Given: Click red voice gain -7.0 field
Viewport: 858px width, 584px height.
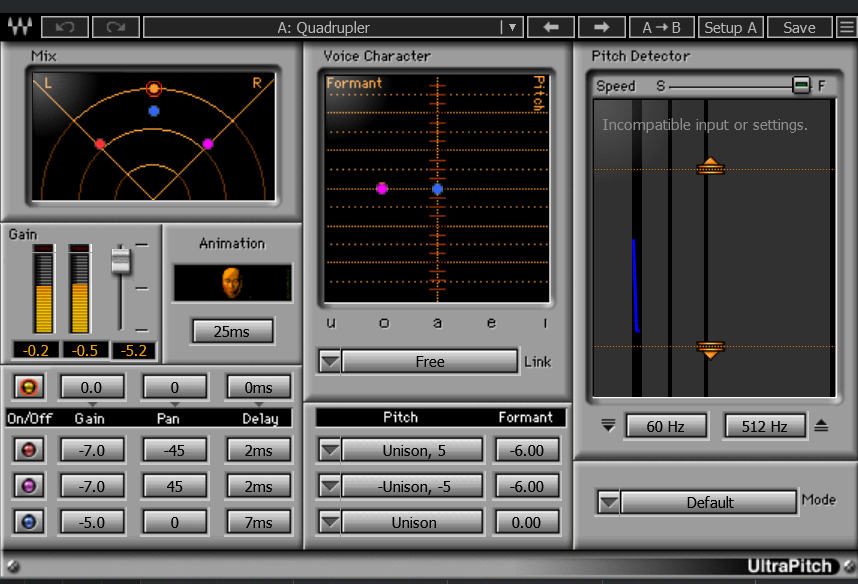Looking at the screenshot, I should point(92,450).
